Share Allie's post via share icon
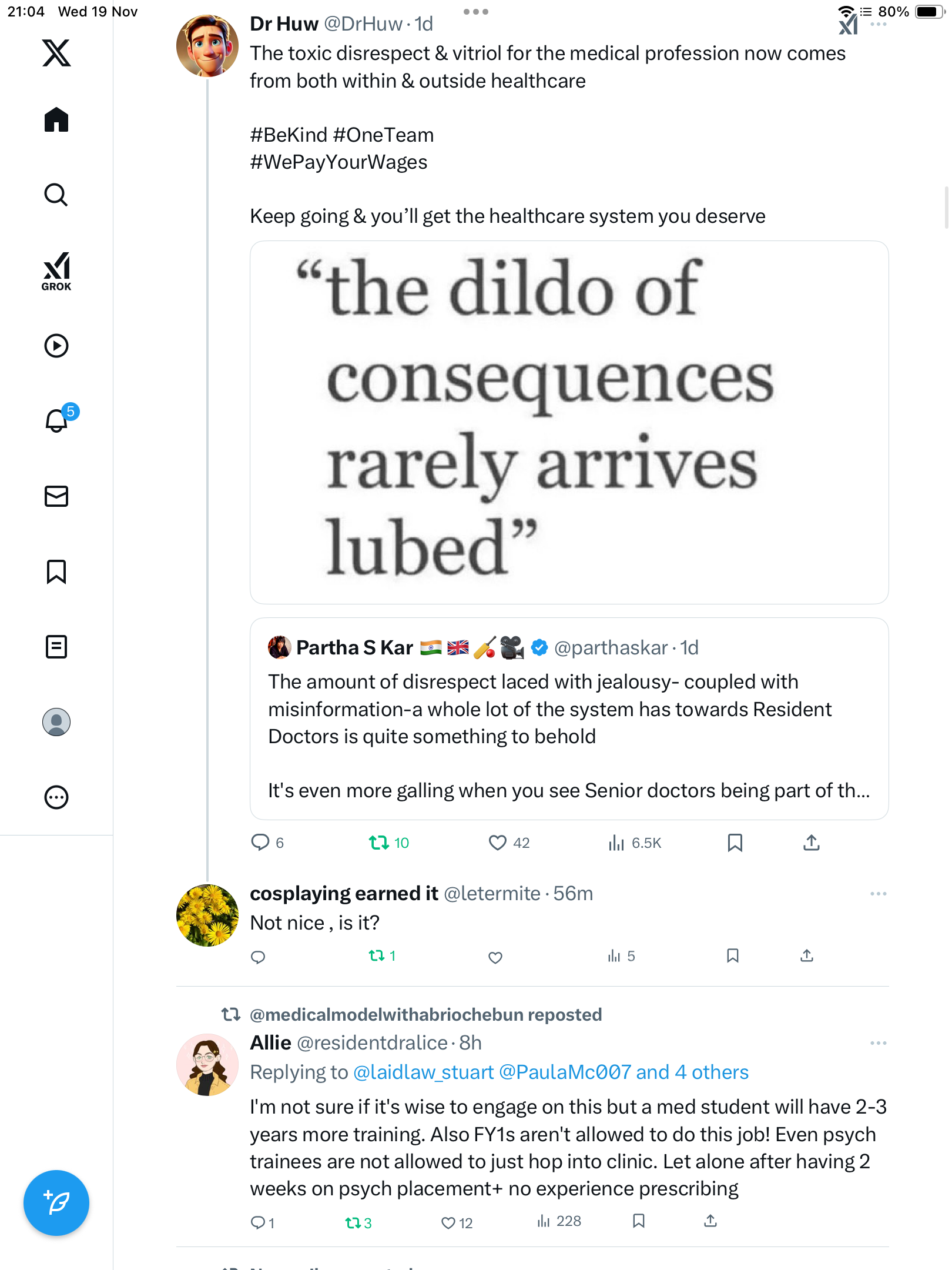 (710, 1222)
